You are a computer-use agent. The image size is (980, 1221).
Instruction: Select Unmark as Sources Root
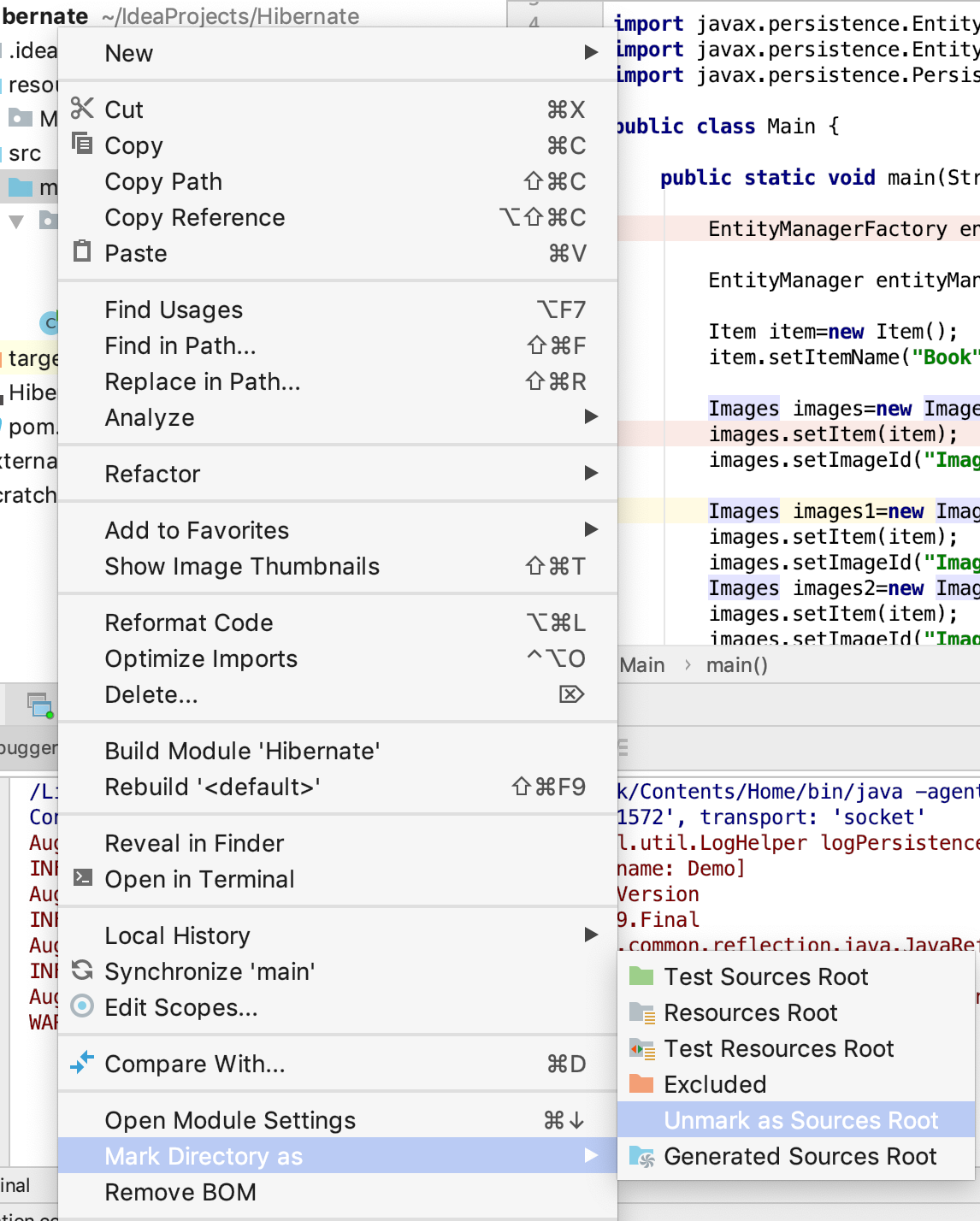(x=800, y=1120)
